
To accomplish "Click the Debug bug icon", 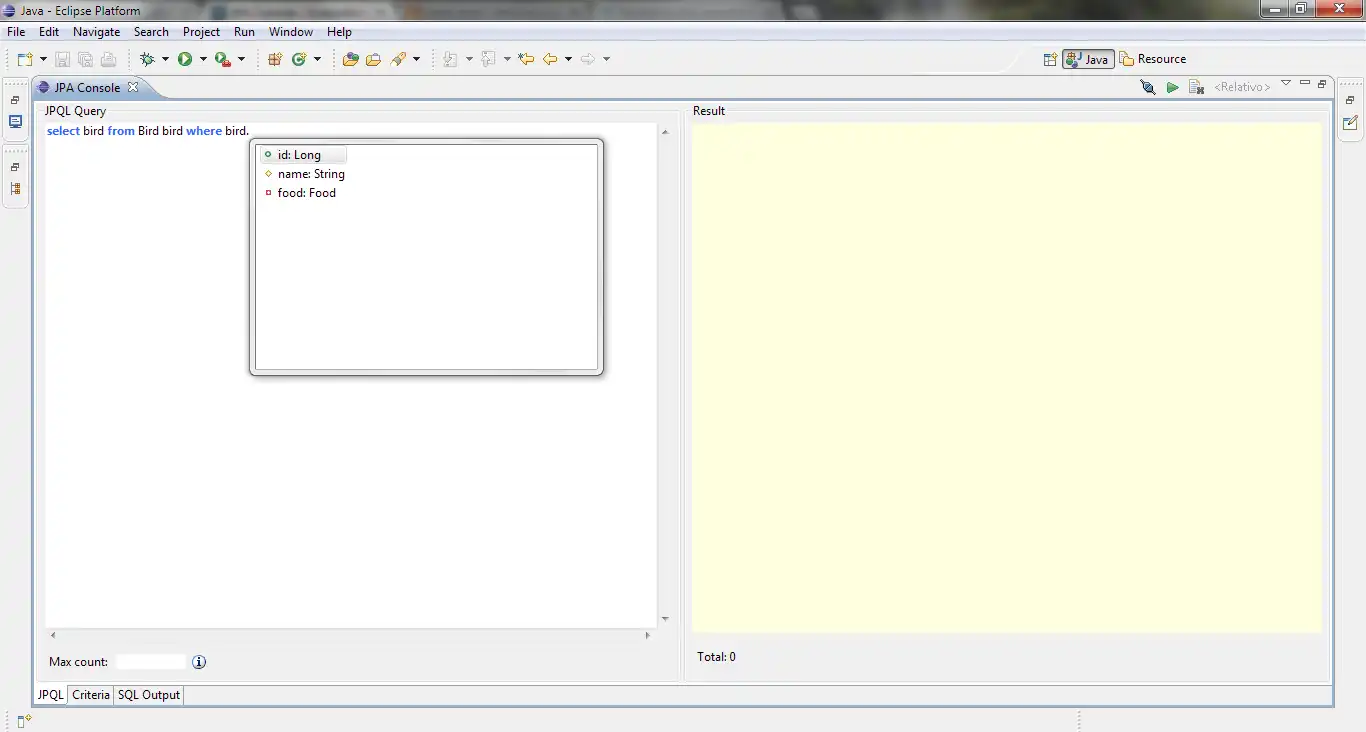I will (148, 59).
